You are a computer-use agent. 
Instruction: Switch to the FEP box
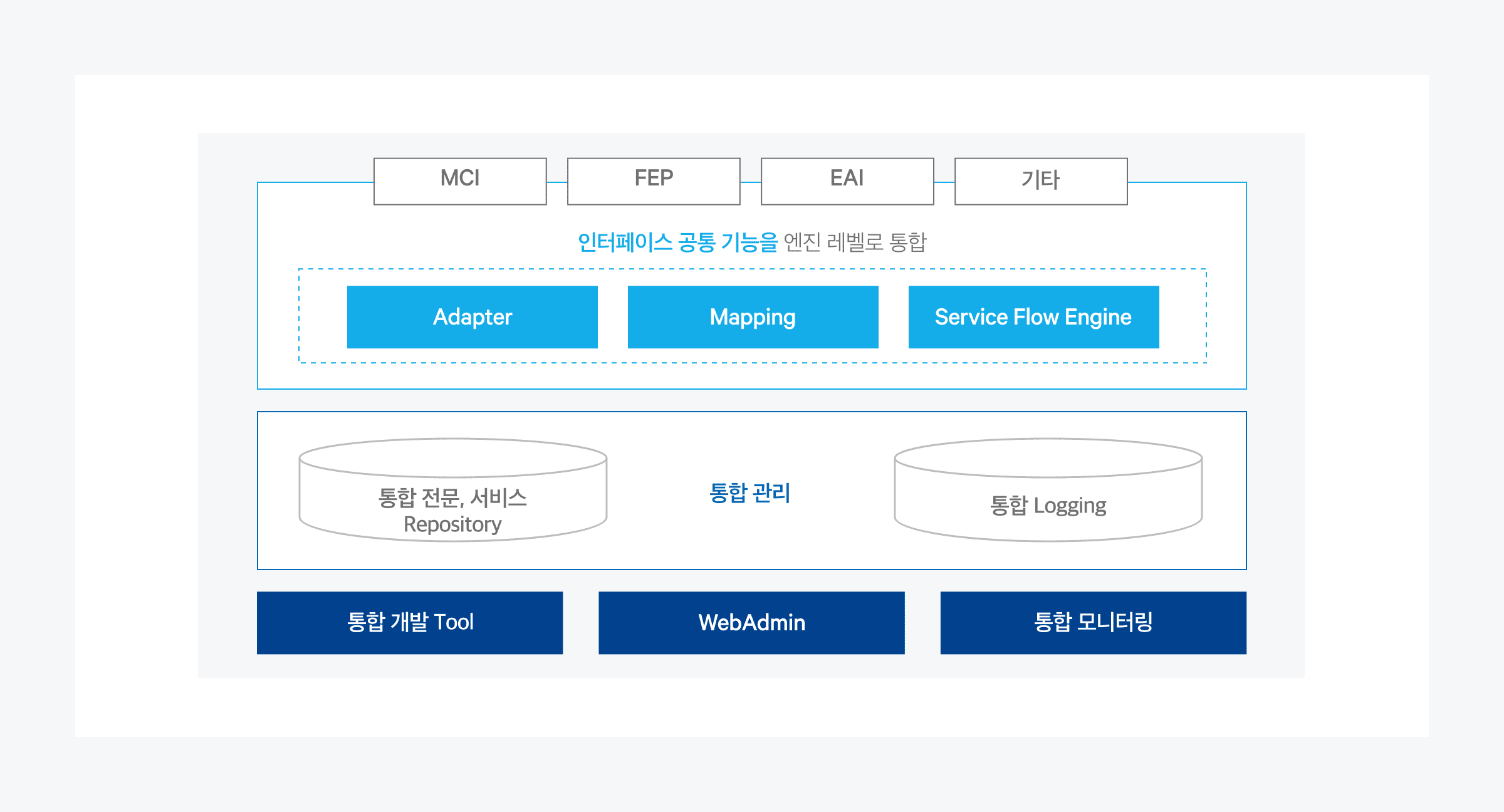coord(654,180)
